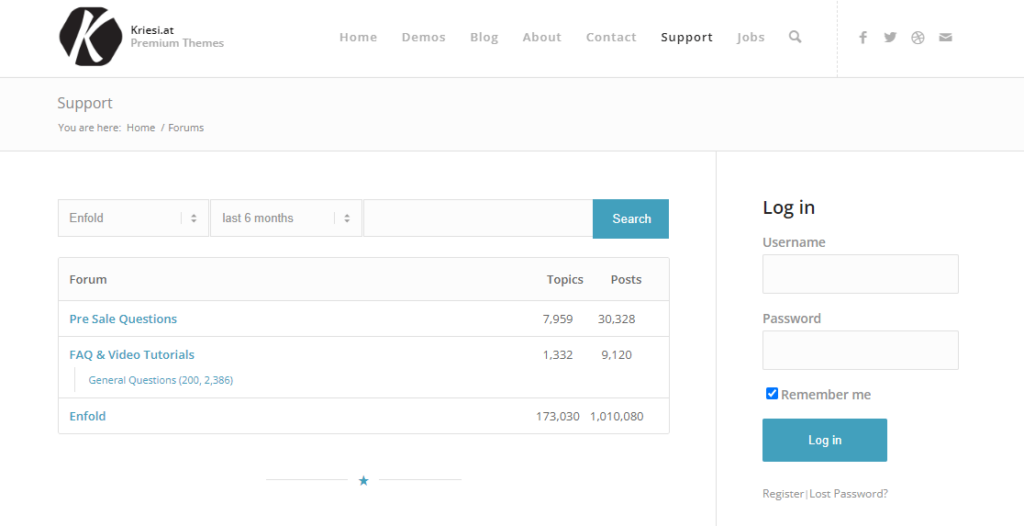The width and height of the screenshot is (1024, 526).
Task: Click the 30,328 posts value
Action: pos(616,319)
